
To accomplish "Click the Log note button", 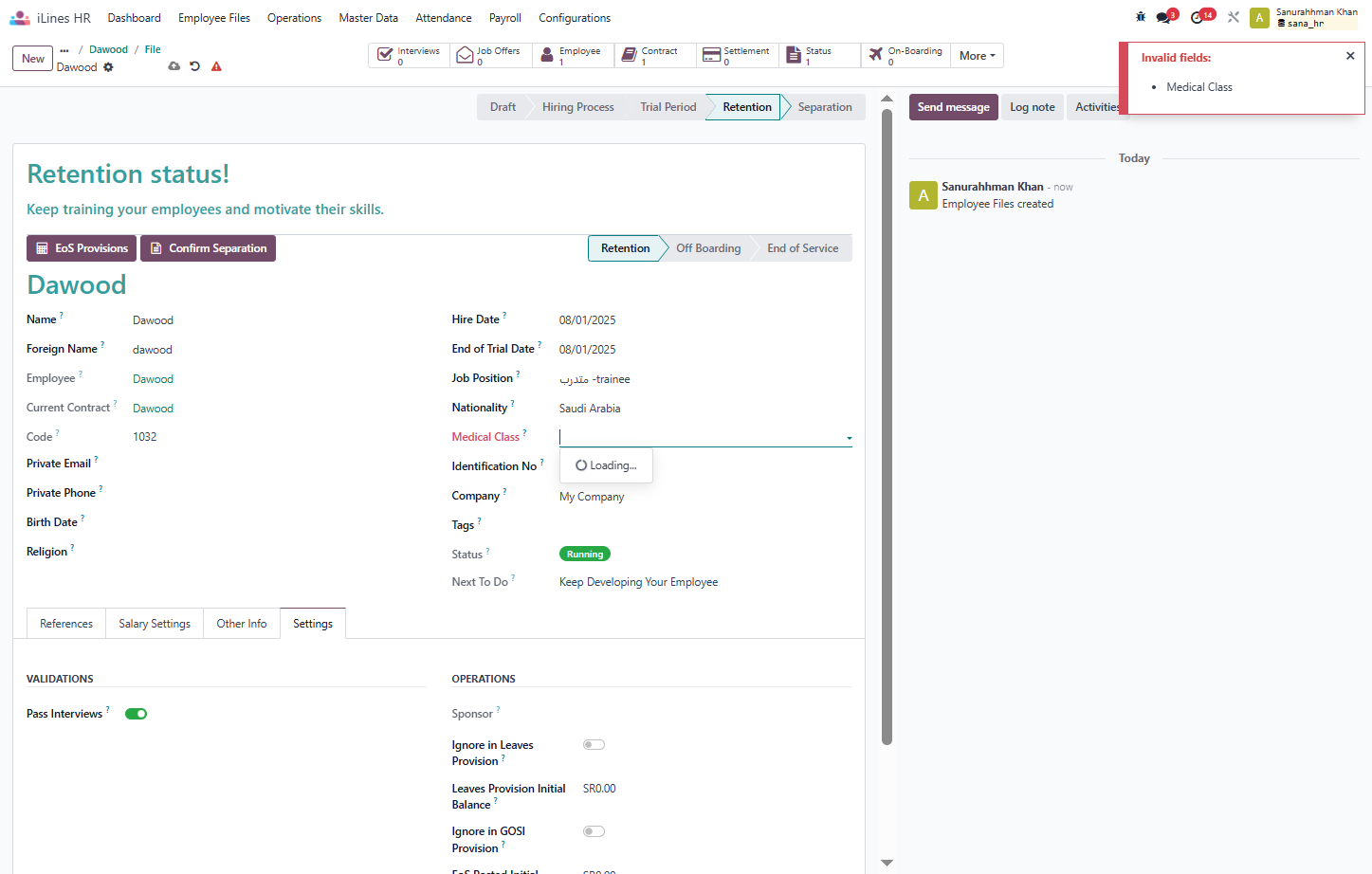I will 1032,107.
